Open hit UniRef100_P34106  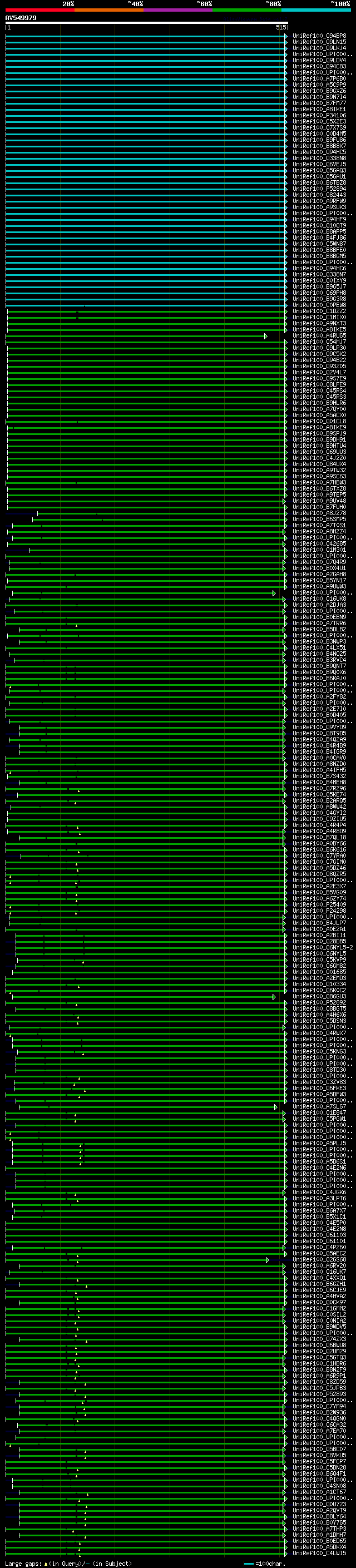tap(319, 115)
